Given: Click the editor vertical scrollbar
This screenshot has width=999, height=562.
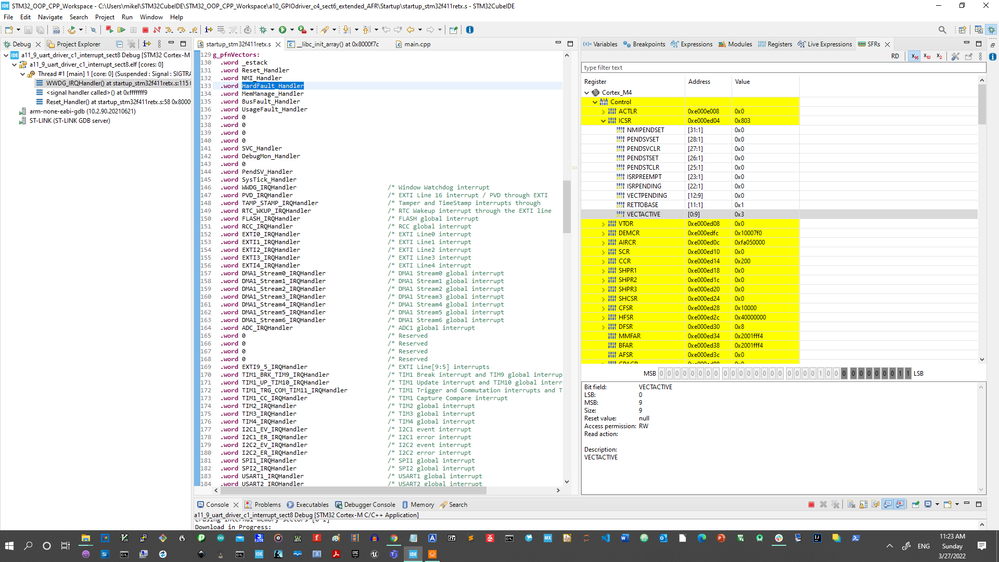Looking at the screenshot, I should pos(566,206).
